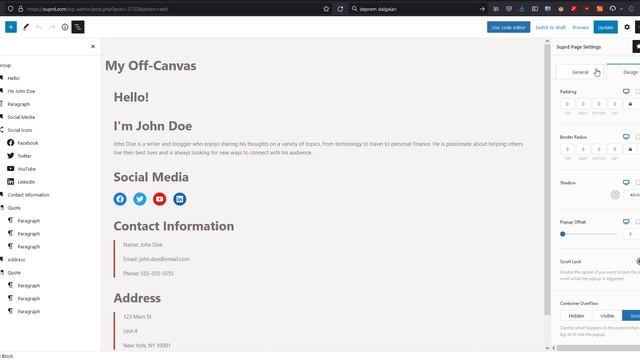Click the Border Radius top value field
The width and height of the screenshot is (640, 360).
pyautogui.click(x=567, y=149)
